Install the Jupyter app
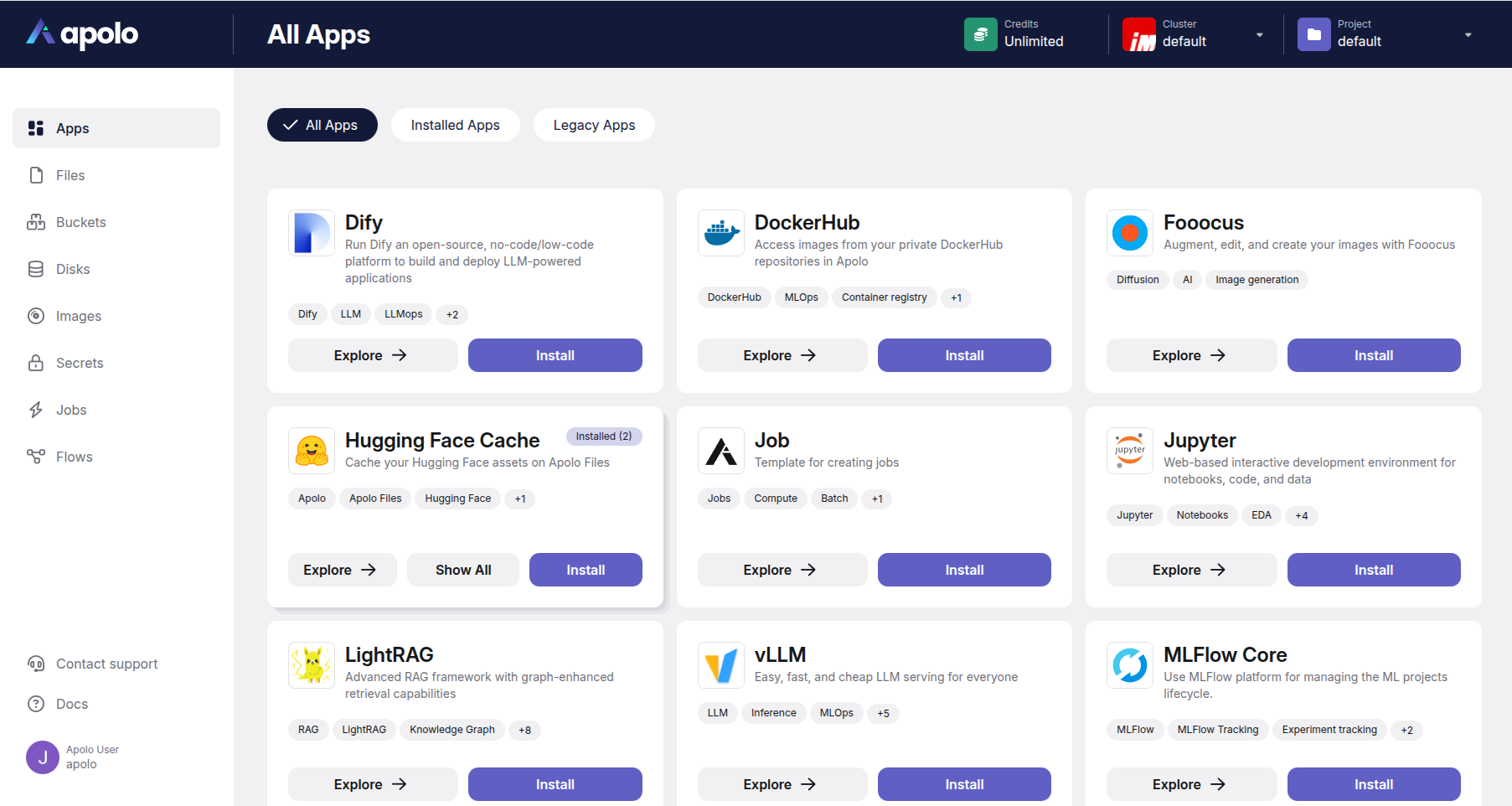This screenshot has width=1512, height=806. (1374, 570)
